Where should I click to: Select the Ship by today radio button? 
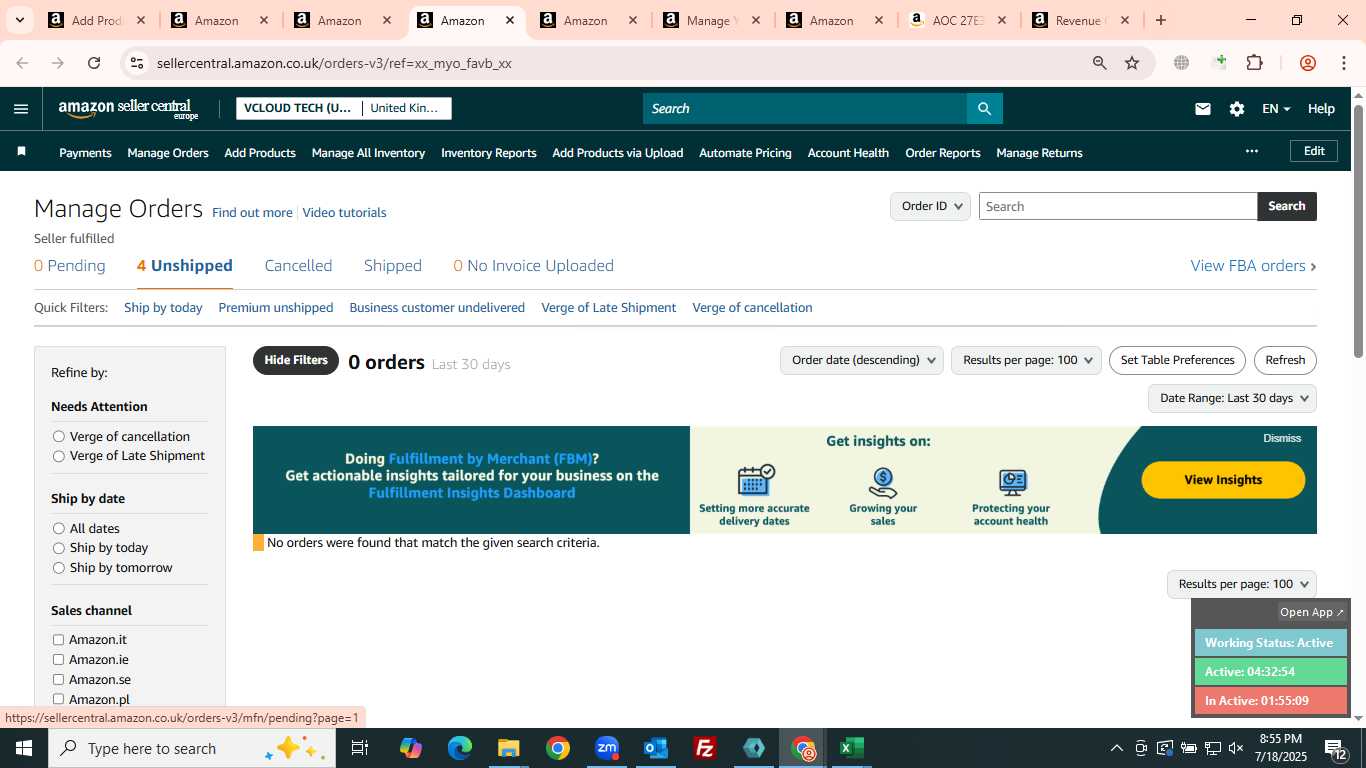pos(59,548)
